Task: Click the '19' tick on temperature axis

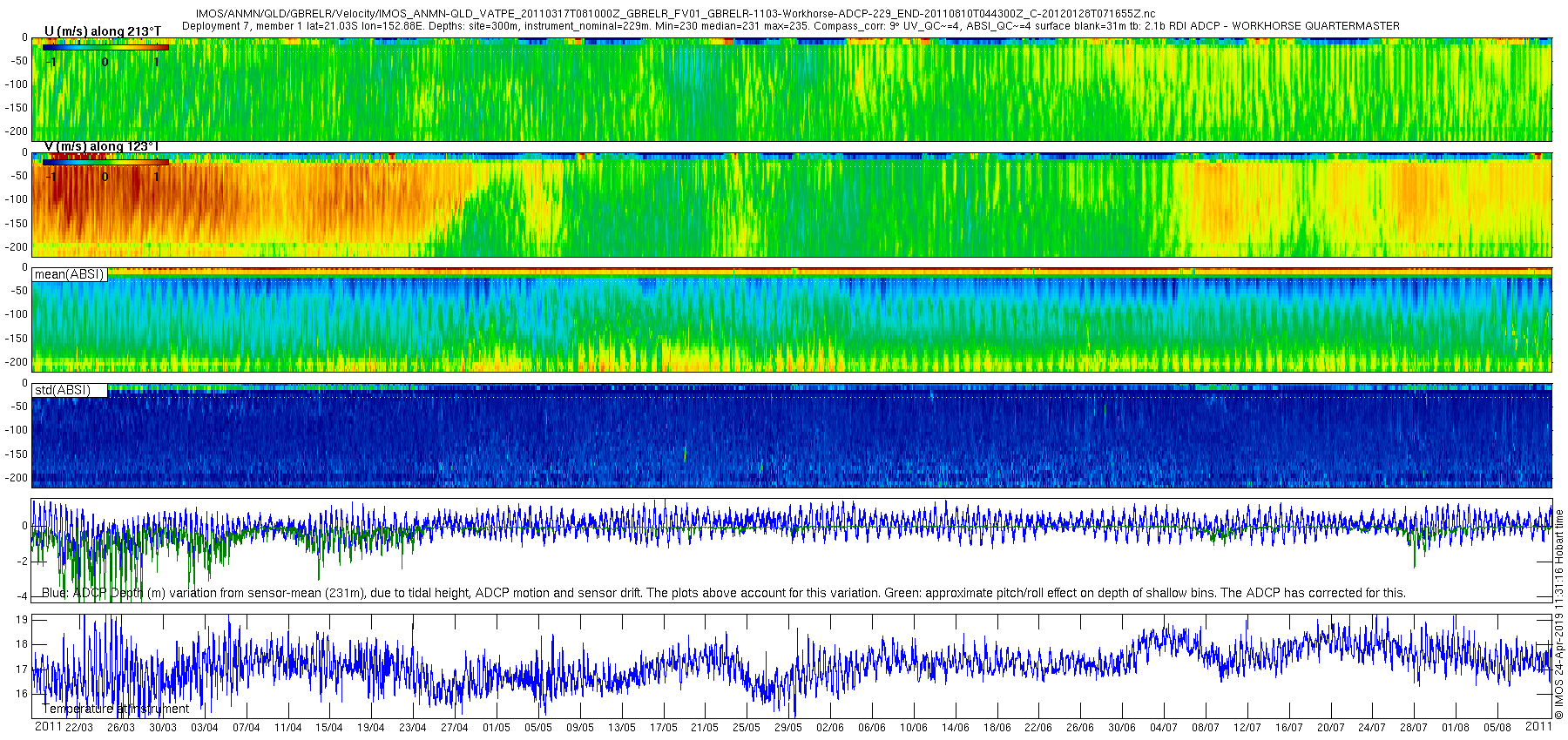Action: [x=22, y=620]
